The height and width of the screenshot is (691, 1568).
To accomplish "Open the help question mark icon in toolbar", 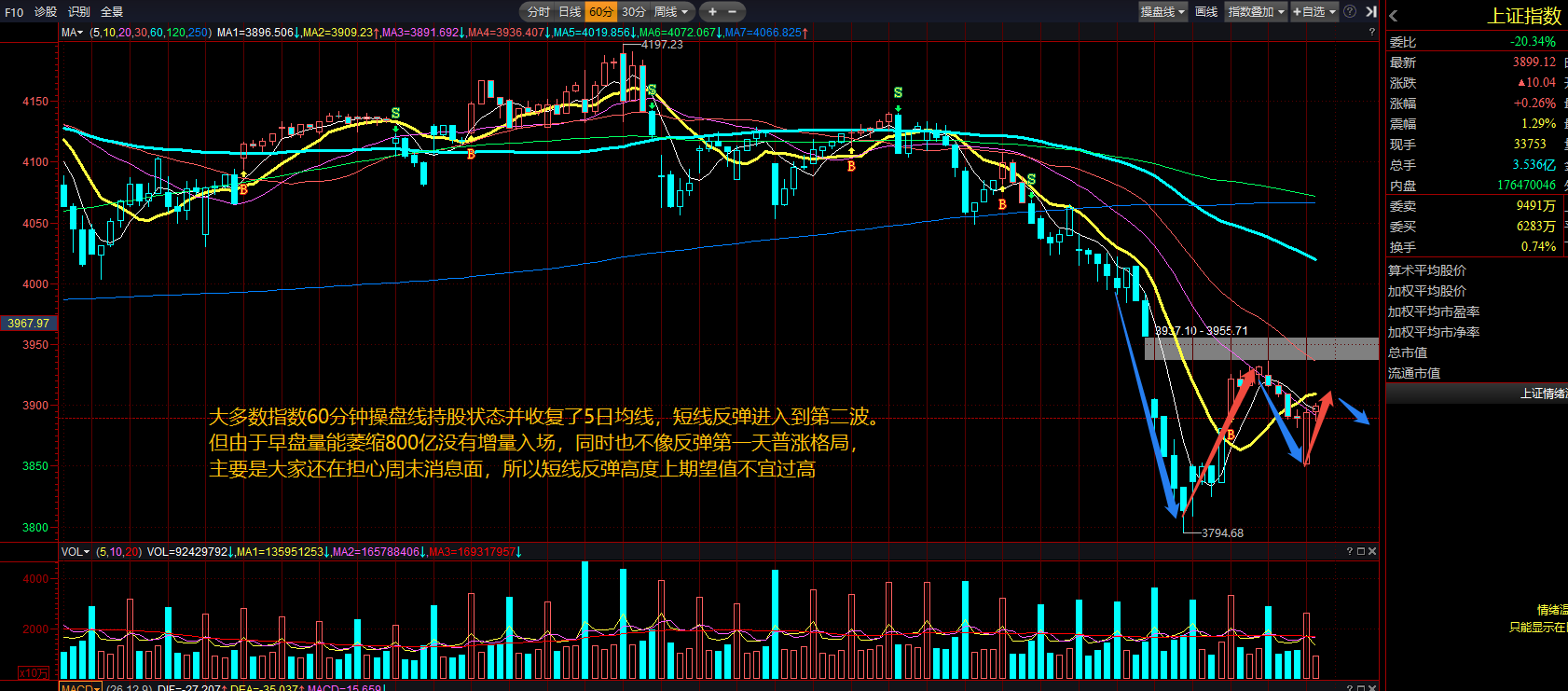I will pos(1350,12).
